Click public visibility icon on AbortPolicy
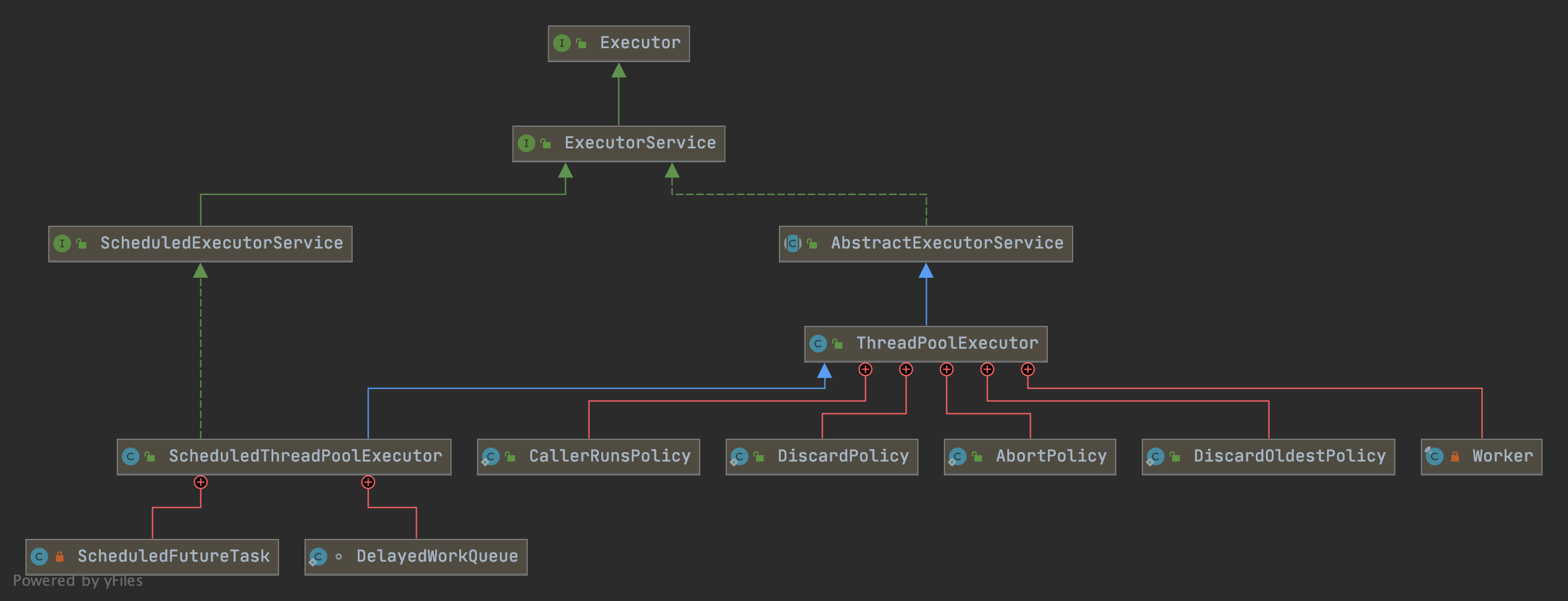This screenshot has height=601, width=1568. 977,456
